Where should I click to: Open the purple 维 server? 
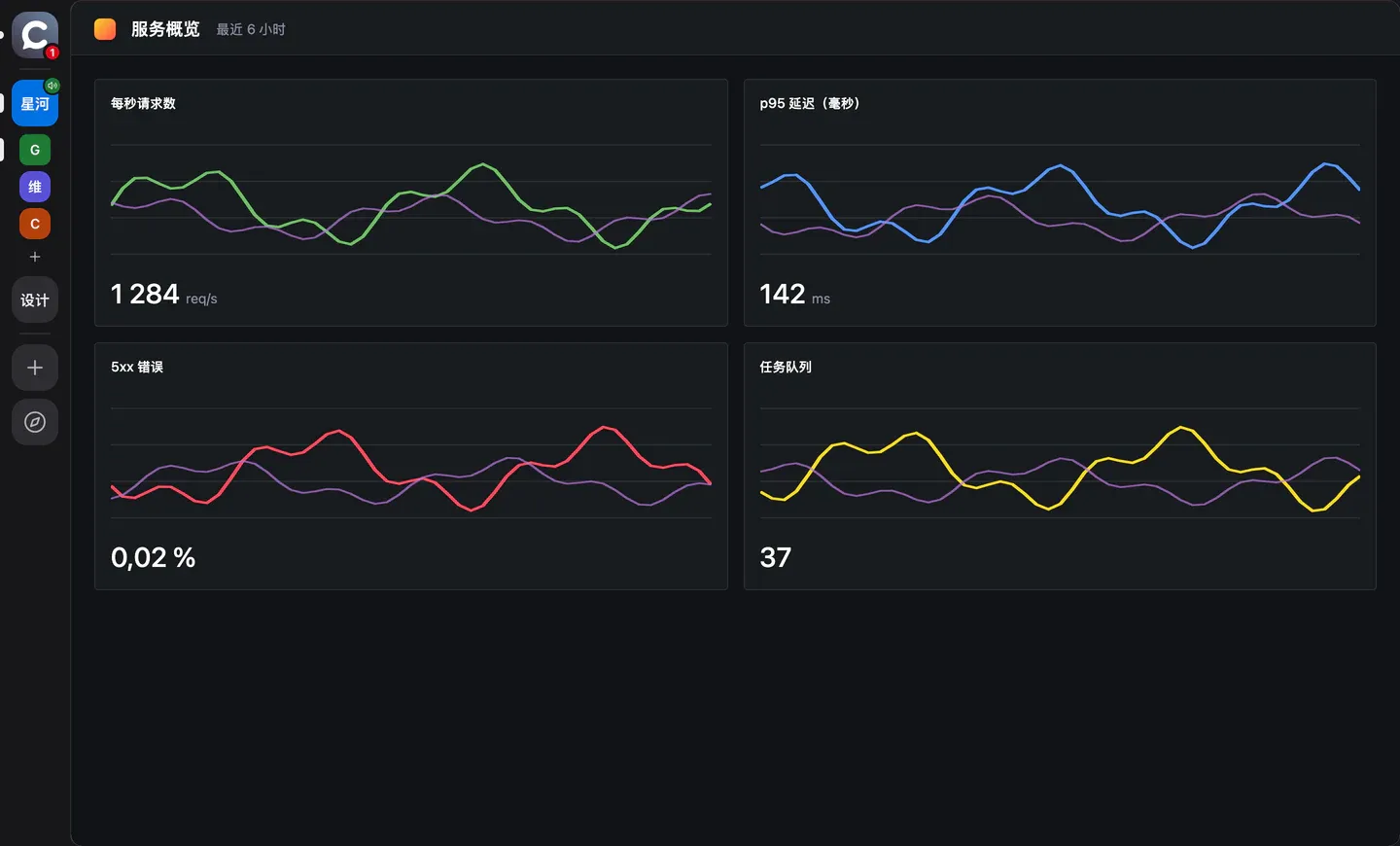coord(35,187)
